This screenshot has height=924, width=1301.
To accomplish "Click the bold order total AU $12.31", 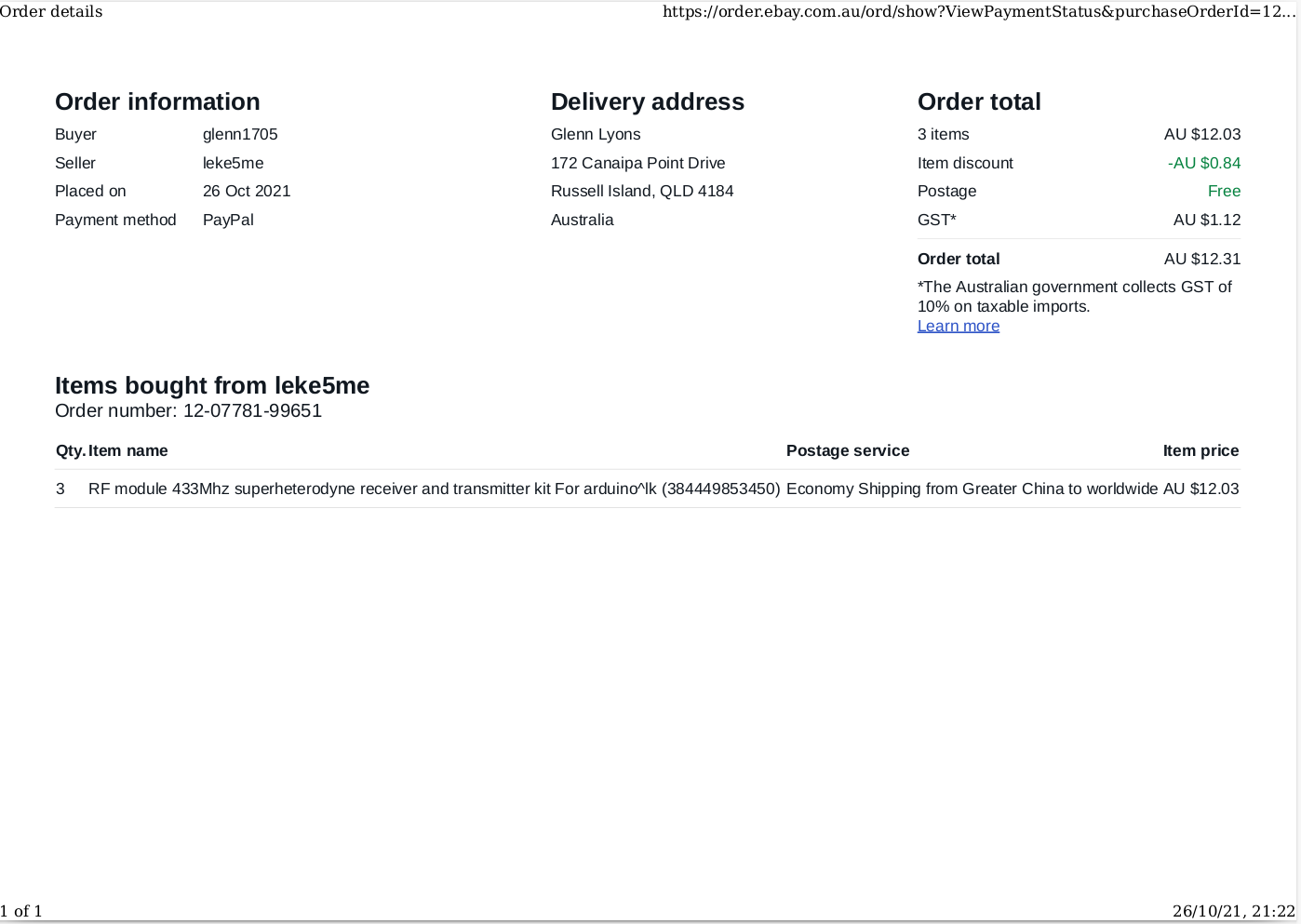I will (x=1201, y=259).
